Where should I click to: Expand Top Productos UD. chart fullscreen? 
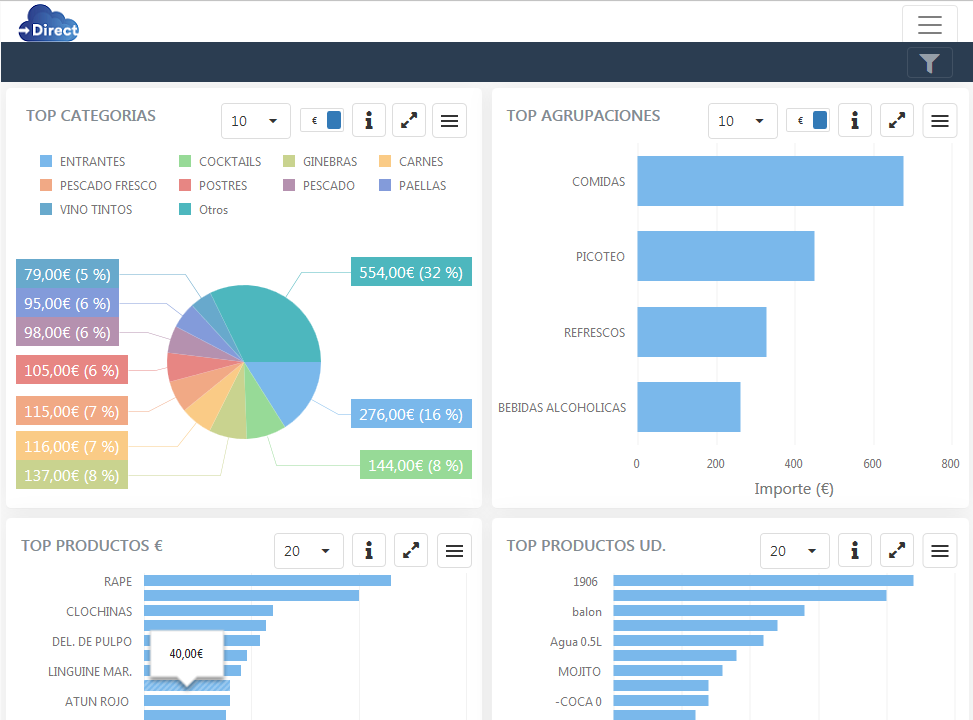pos(897,551)
